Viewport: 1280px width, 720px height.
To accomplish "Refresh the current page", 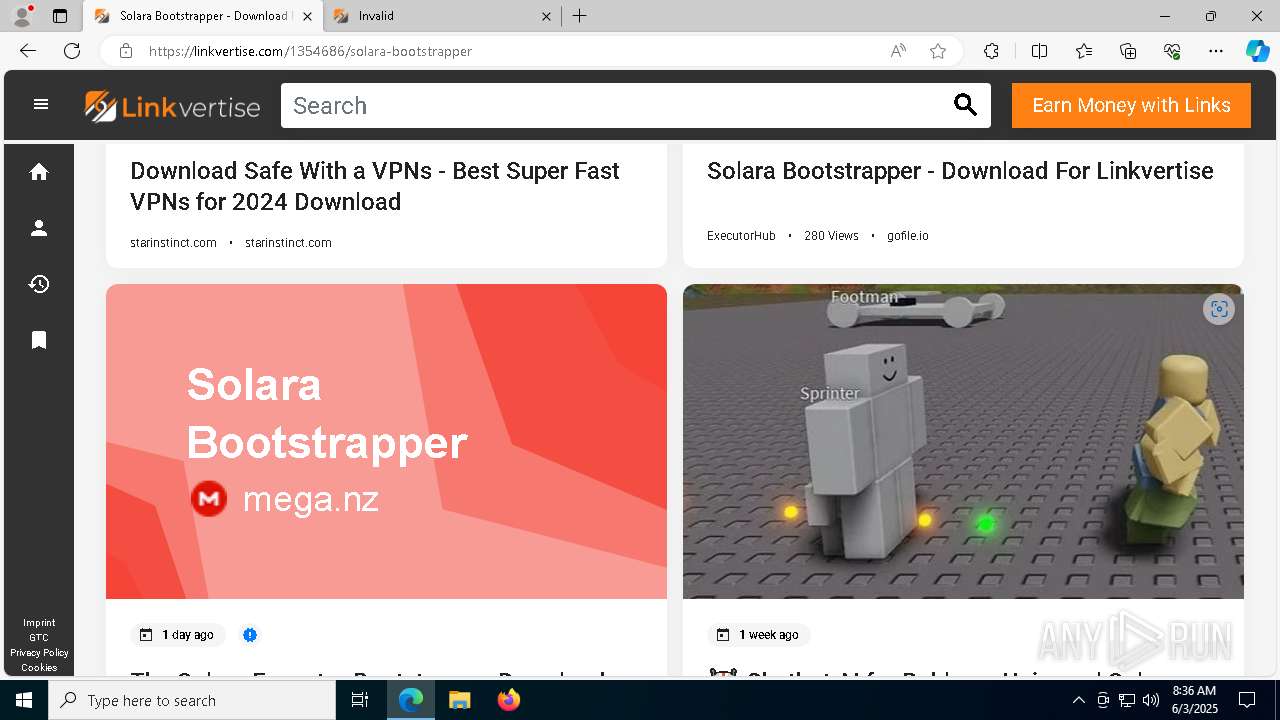I will click(x=72, y=51).
